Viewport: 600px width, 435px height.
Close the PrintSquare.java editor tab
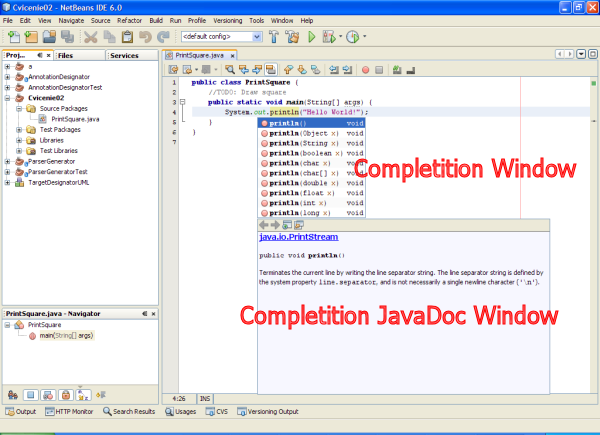(x=232, y=56)
